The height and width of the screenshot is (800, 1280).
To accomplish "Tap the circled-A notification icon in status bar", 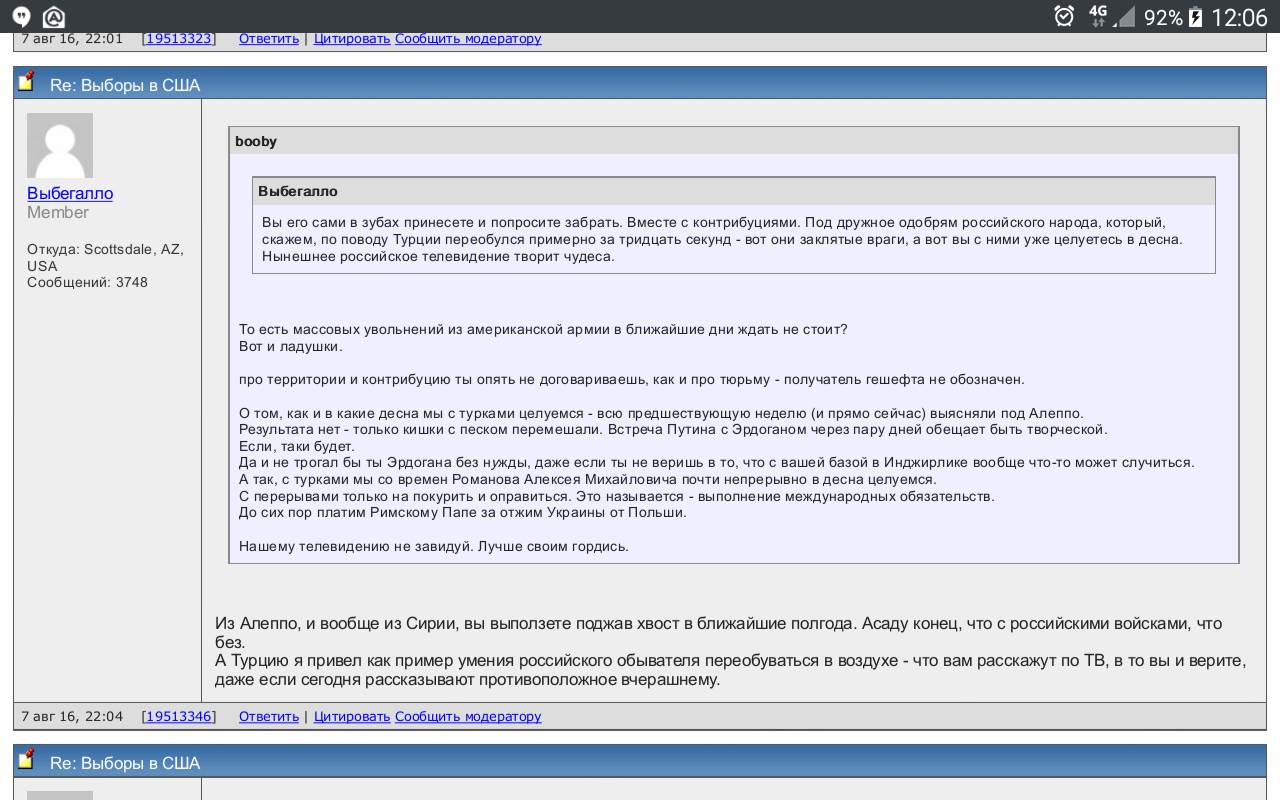I will [x=54, y=17].
